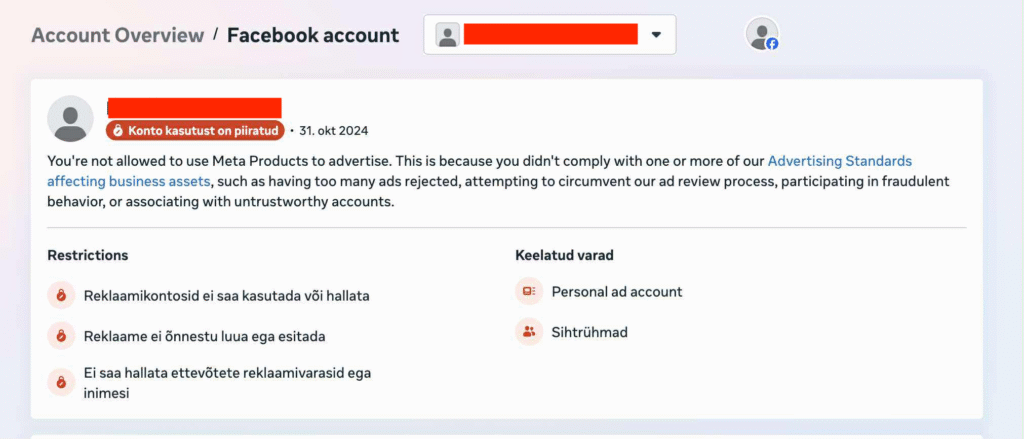
Task: Click the lock icon beside Reklaame ei õnnestu
Action: click(61, 336)
